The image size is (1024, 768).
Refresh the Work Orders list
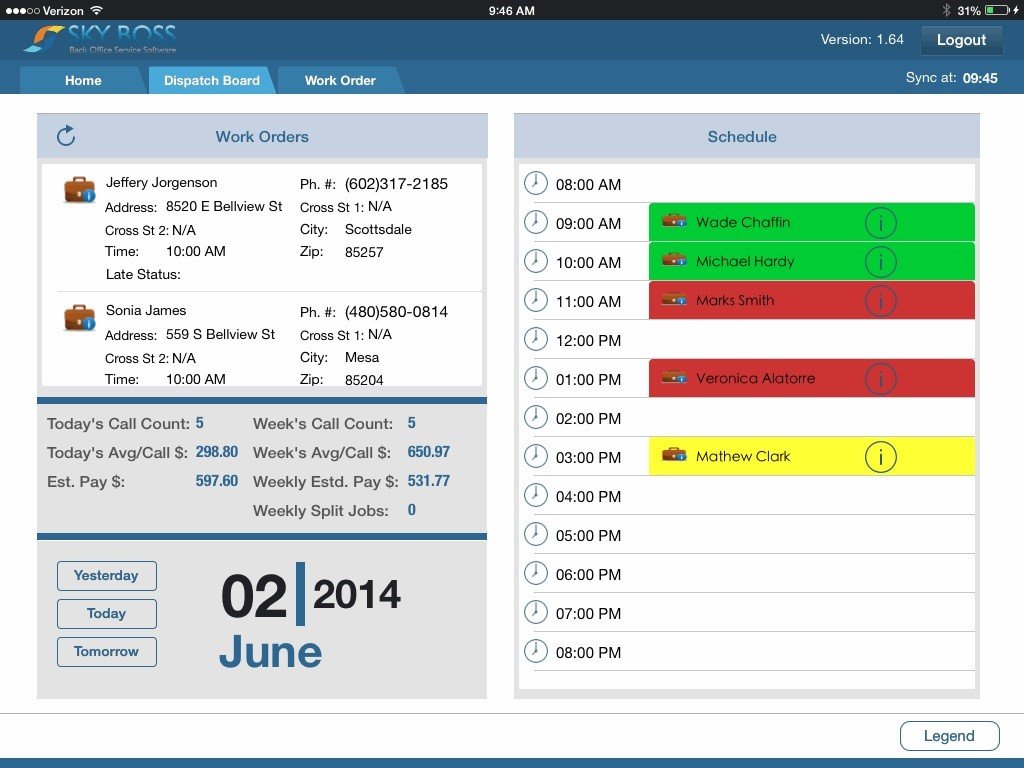tap(66, 136)
